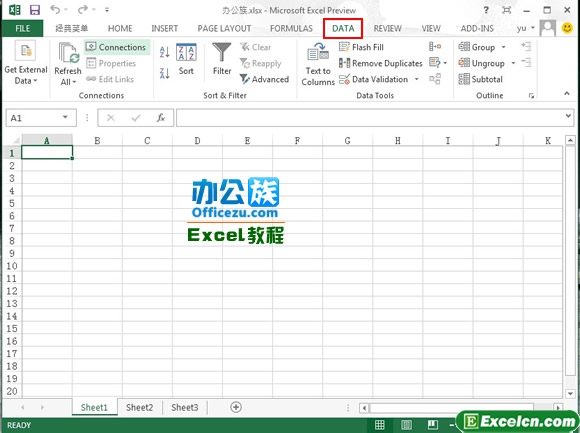Open Text to Columns wizard
This screenshot has width=580, height=433.
pyautogui.click(x=318, y=64)
